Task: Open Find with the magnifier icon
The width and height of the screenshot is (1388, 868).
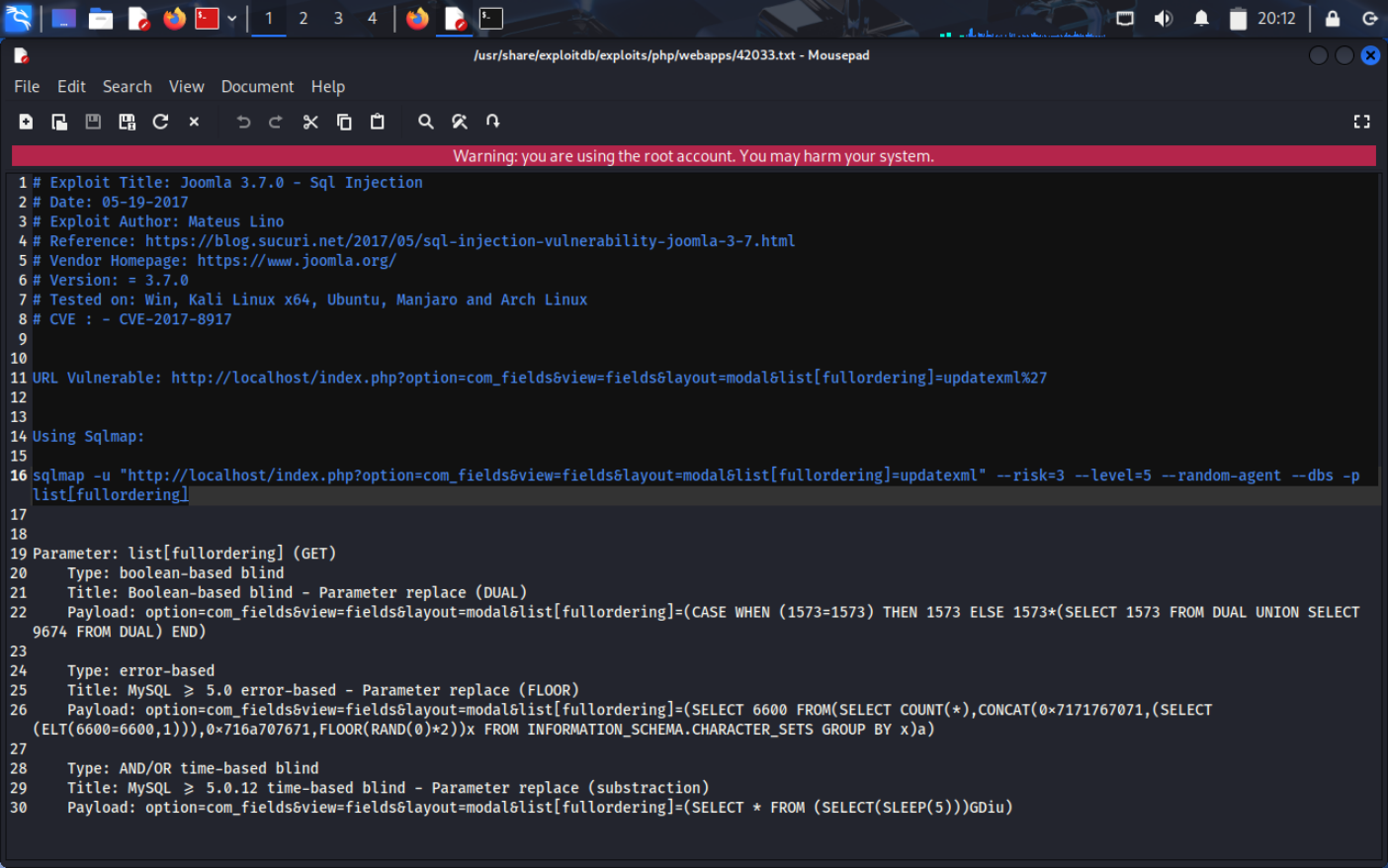Action: [x=425, y=122]
